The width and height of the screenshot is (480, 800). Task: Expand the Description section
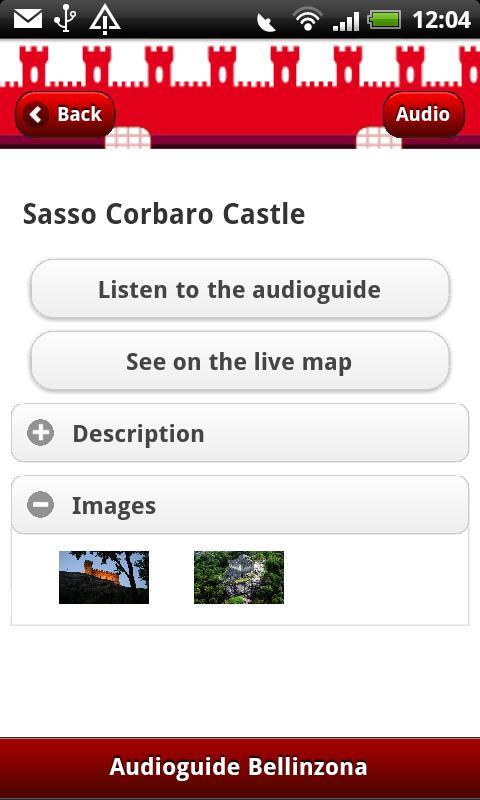[240, 433]
